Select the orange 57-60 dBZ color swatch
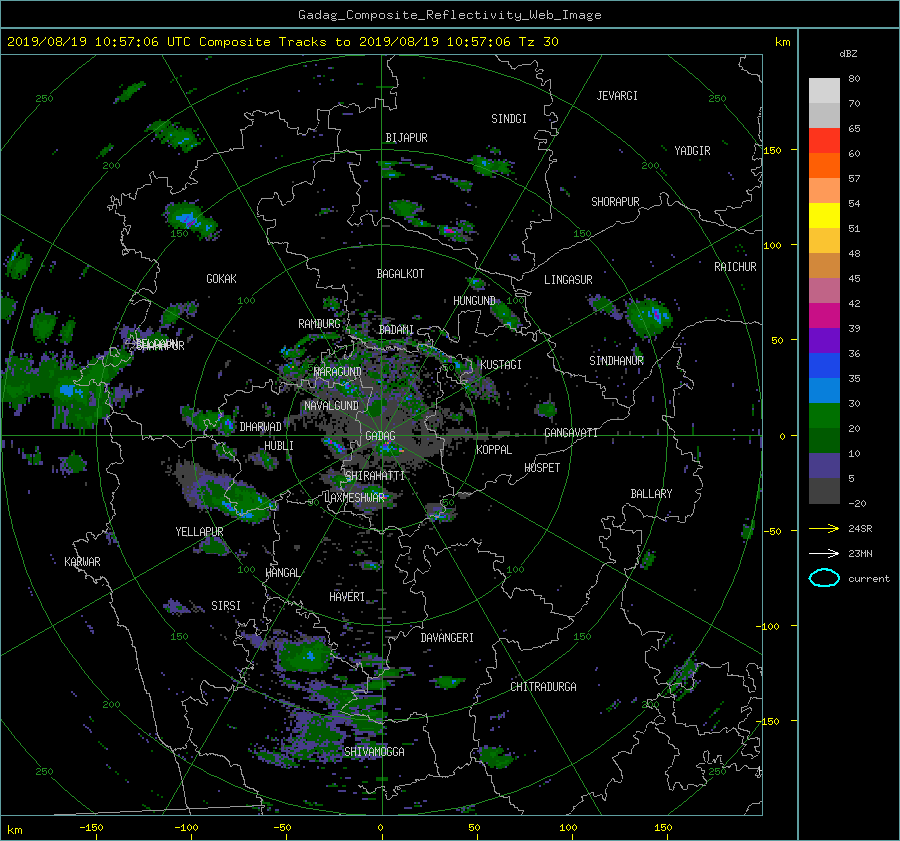Image resolution: width=900 pixels, height=841 pixels. (824, 166)
